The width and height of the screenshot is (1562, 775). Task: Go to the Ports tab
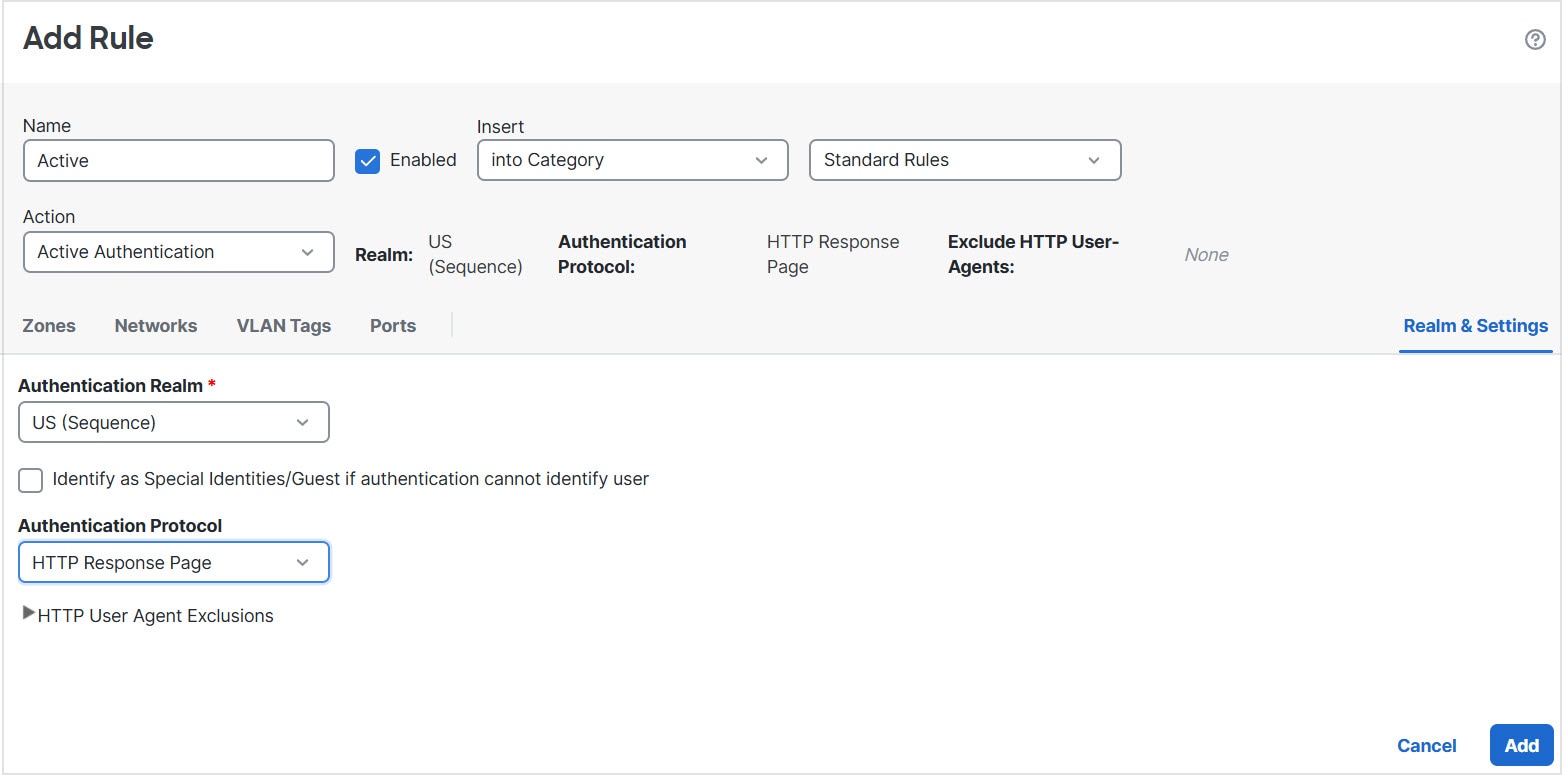[x=393, y=326]
